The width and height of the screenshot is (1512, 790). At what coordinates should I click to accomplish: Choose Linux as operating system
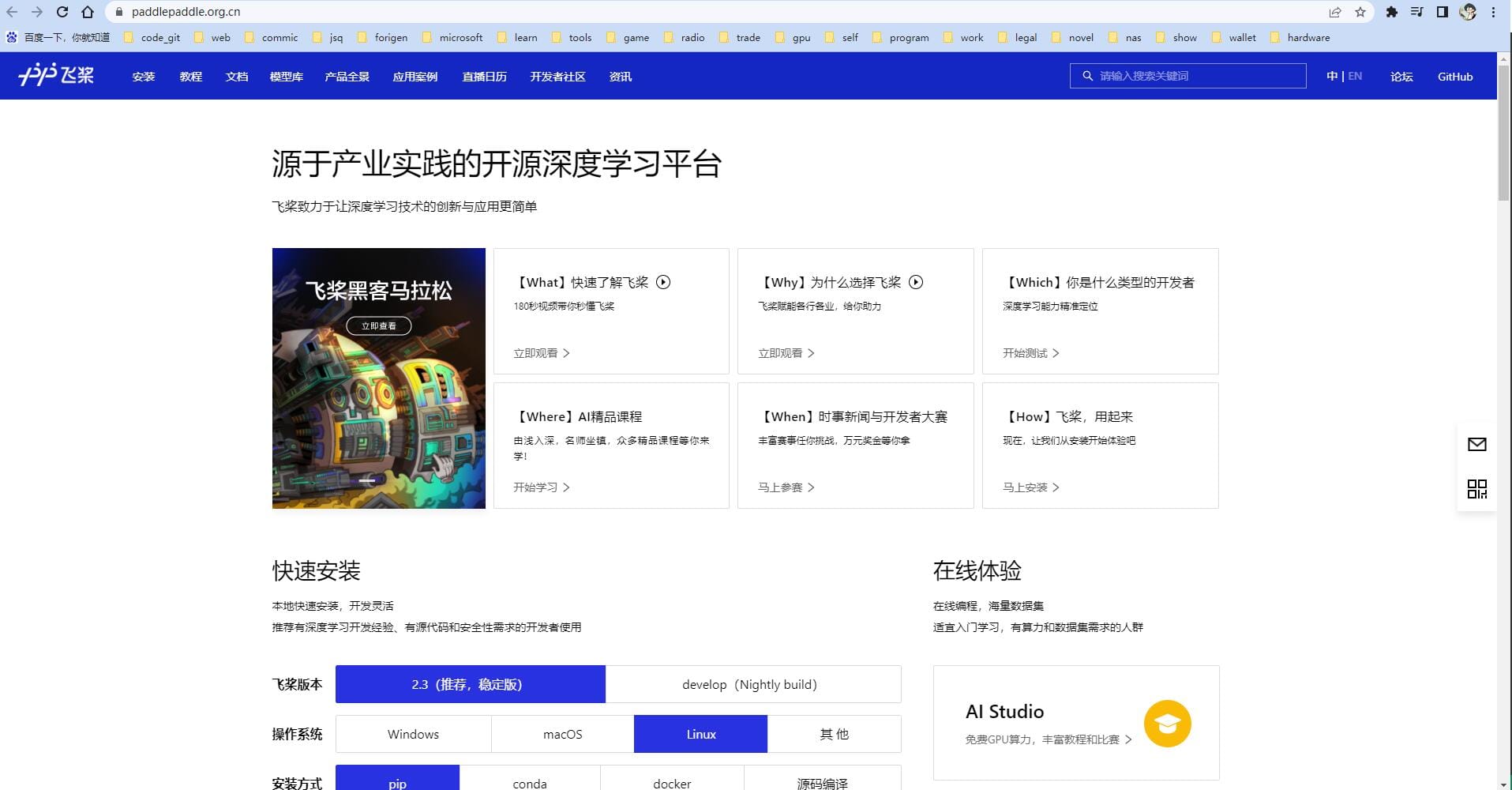point(700,734)
